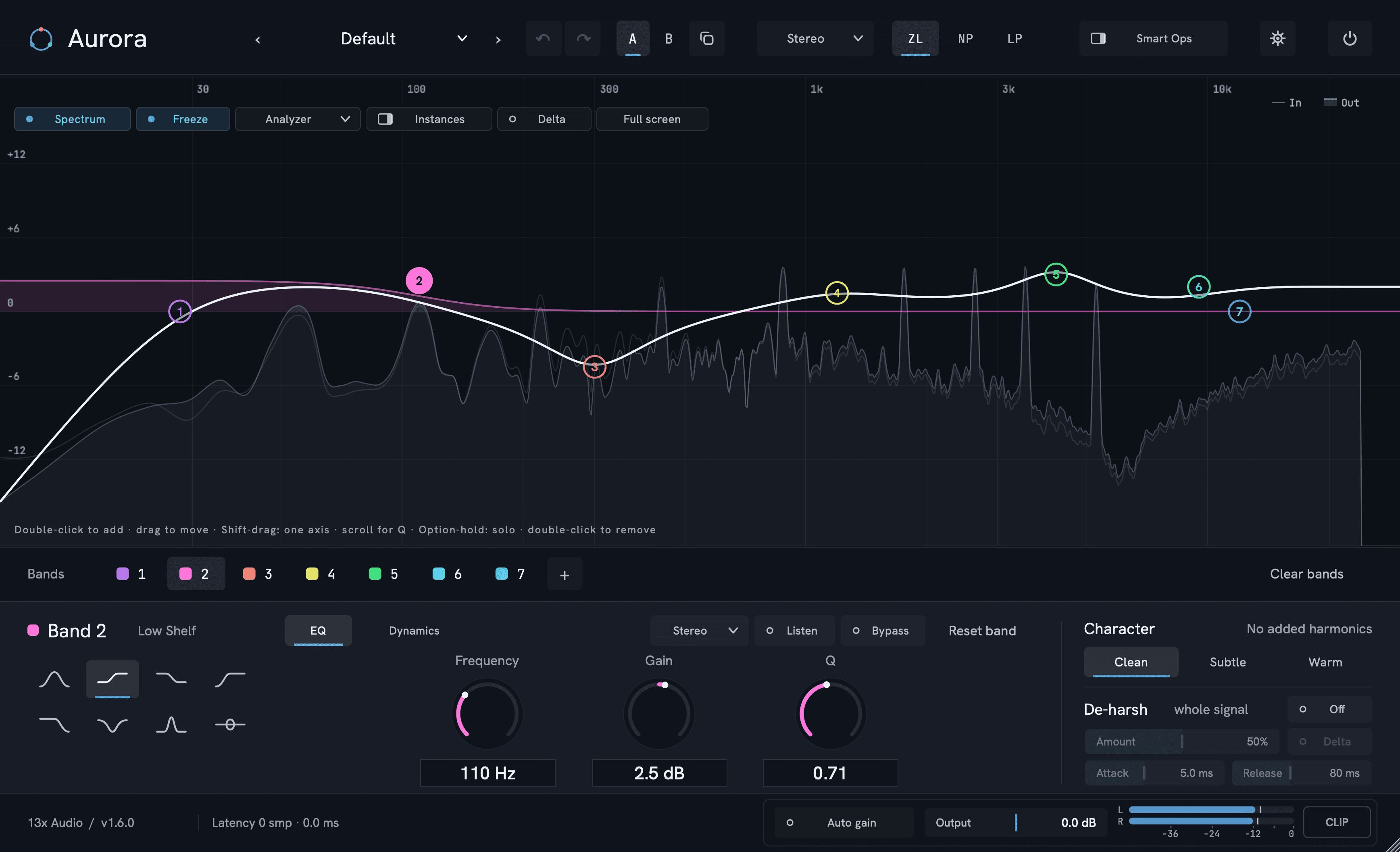The width and height of the screenshot is (1400, 852).
Task: Open settings via the gear icon
Action: click(x=1277, y=39)
